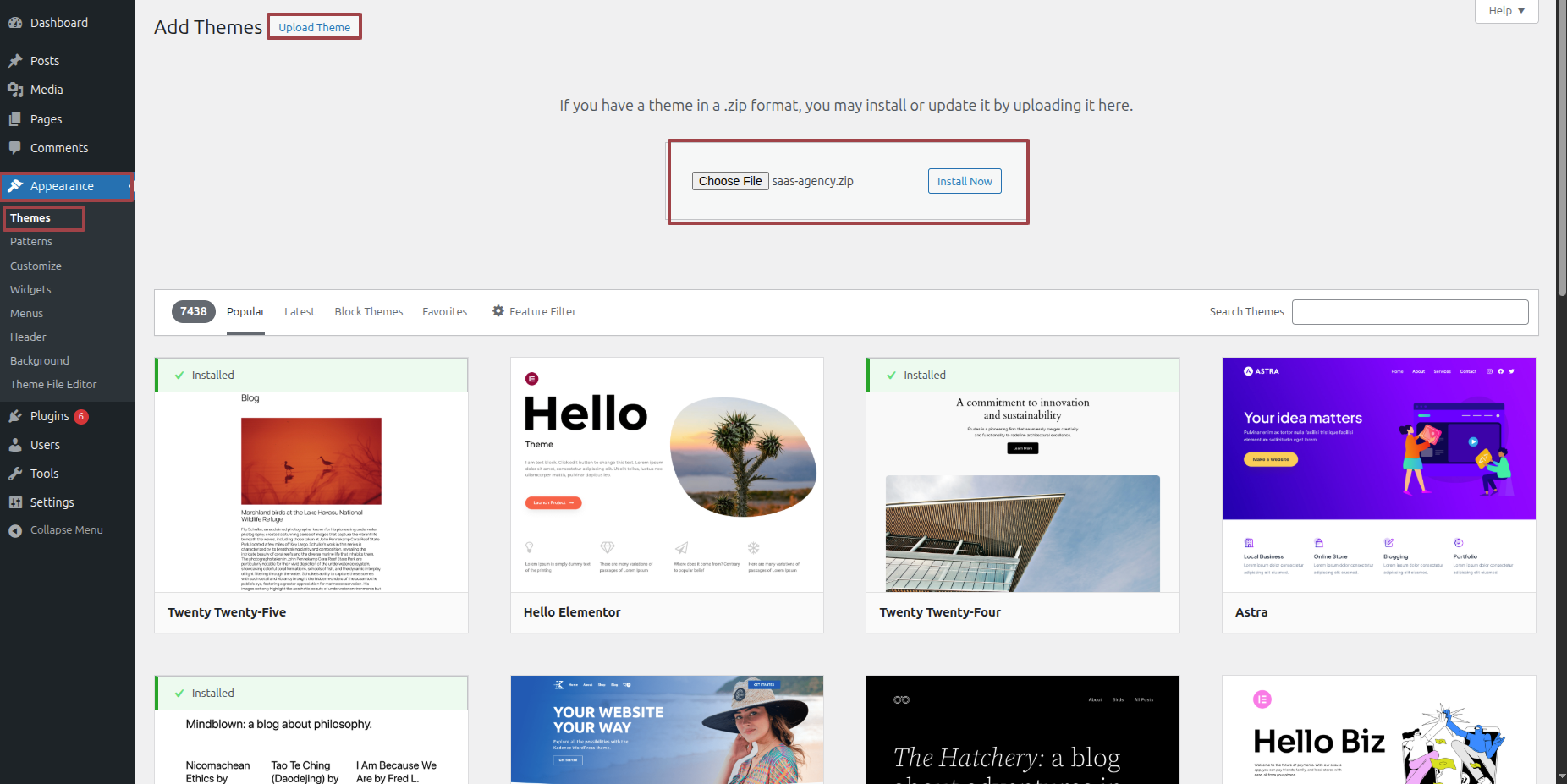The image size is (1567, 784).
Task: Open the Appearance menu label
Action: pos(62,186)
